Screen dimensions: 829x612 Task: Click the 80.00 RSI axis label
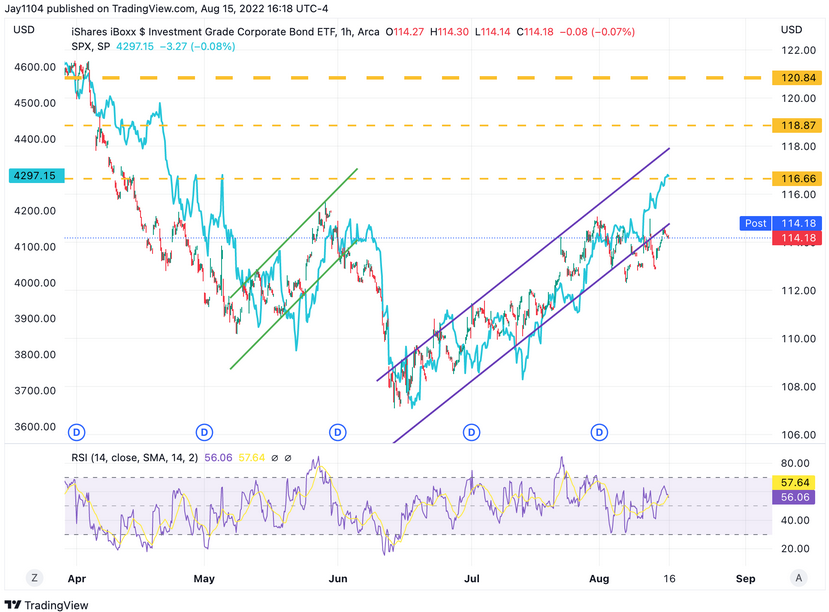795,463
